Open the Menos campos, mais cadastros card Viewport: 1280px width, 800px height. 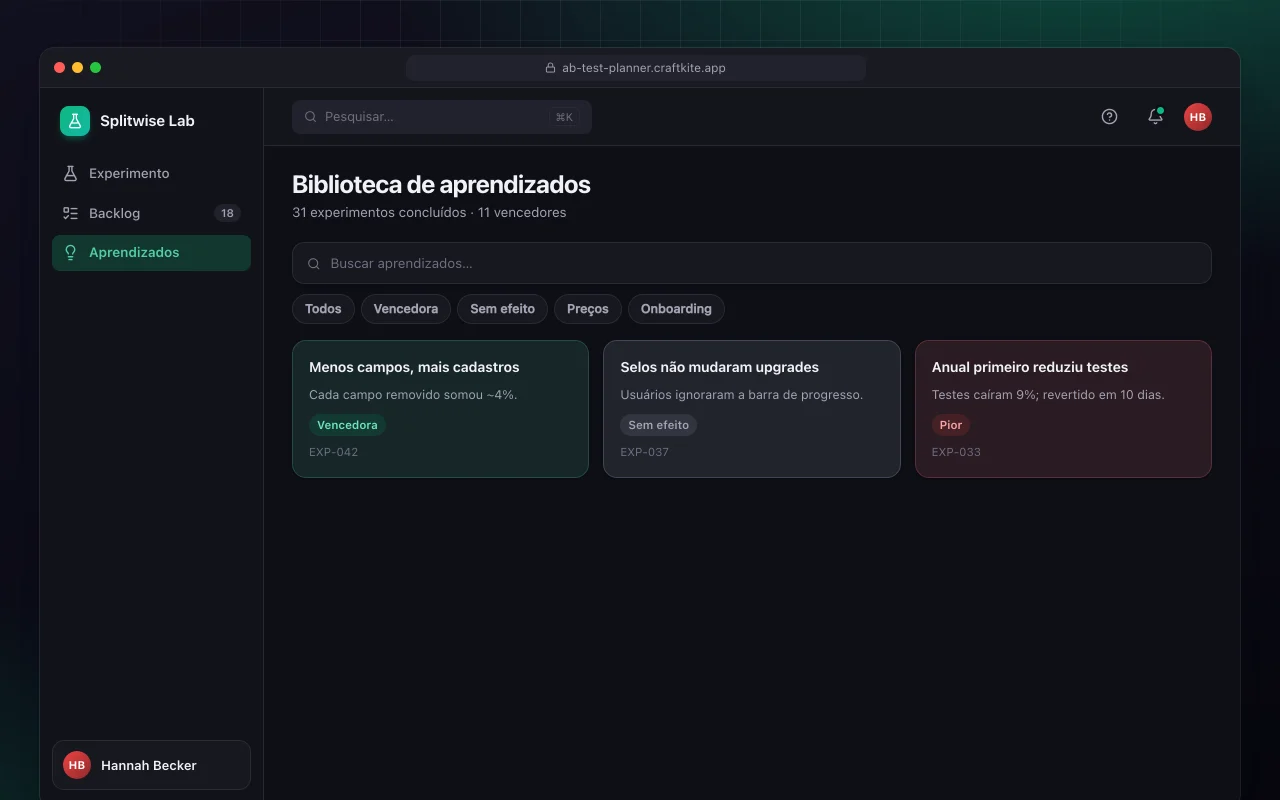(440, 409)
